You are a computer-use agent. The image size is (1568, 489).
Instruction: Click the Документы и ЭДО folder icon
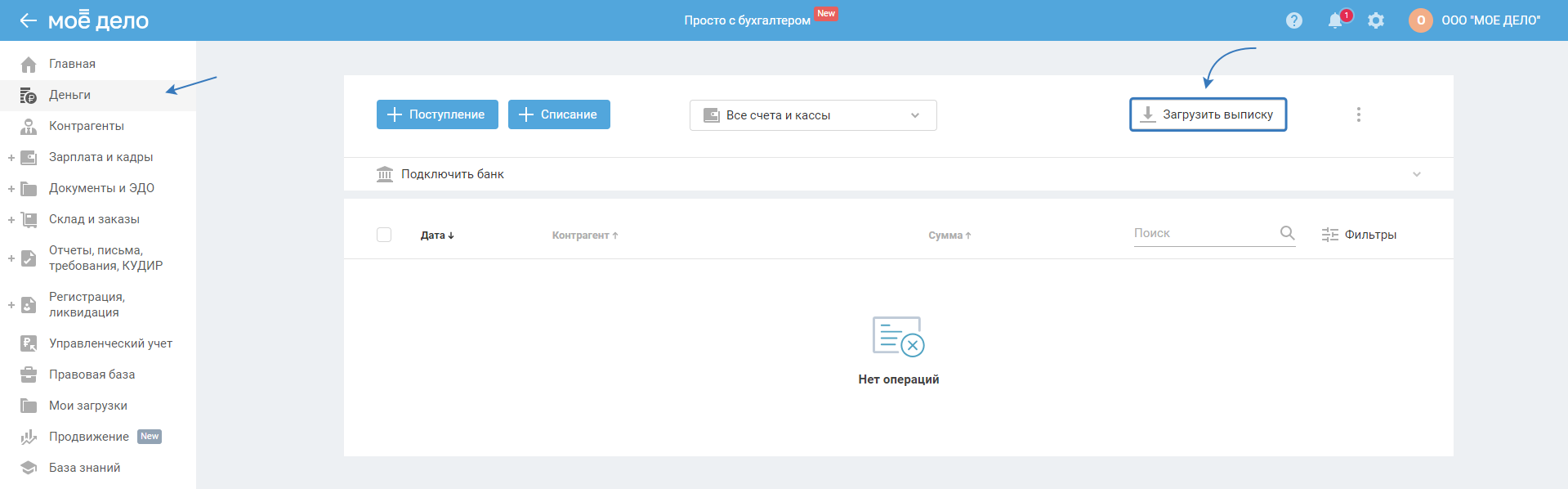click(x=29, y=188)
